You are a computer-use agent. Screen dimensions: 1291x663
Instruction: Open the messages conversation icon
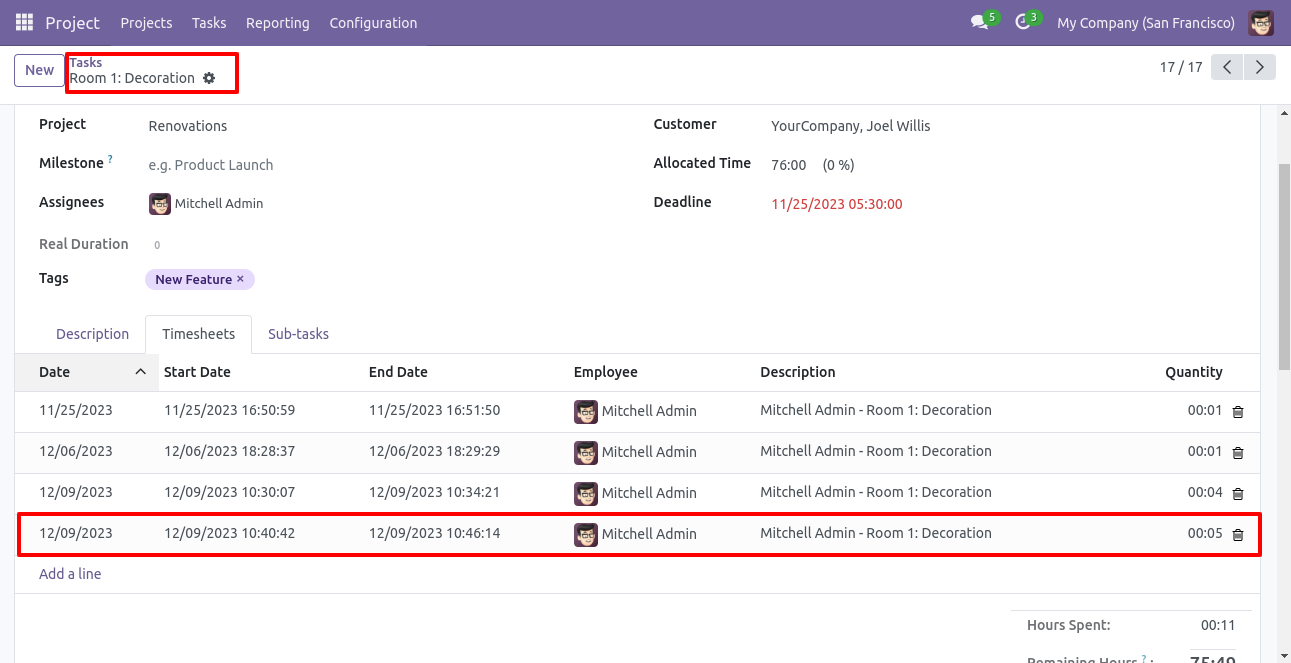(x=979, y=22)
